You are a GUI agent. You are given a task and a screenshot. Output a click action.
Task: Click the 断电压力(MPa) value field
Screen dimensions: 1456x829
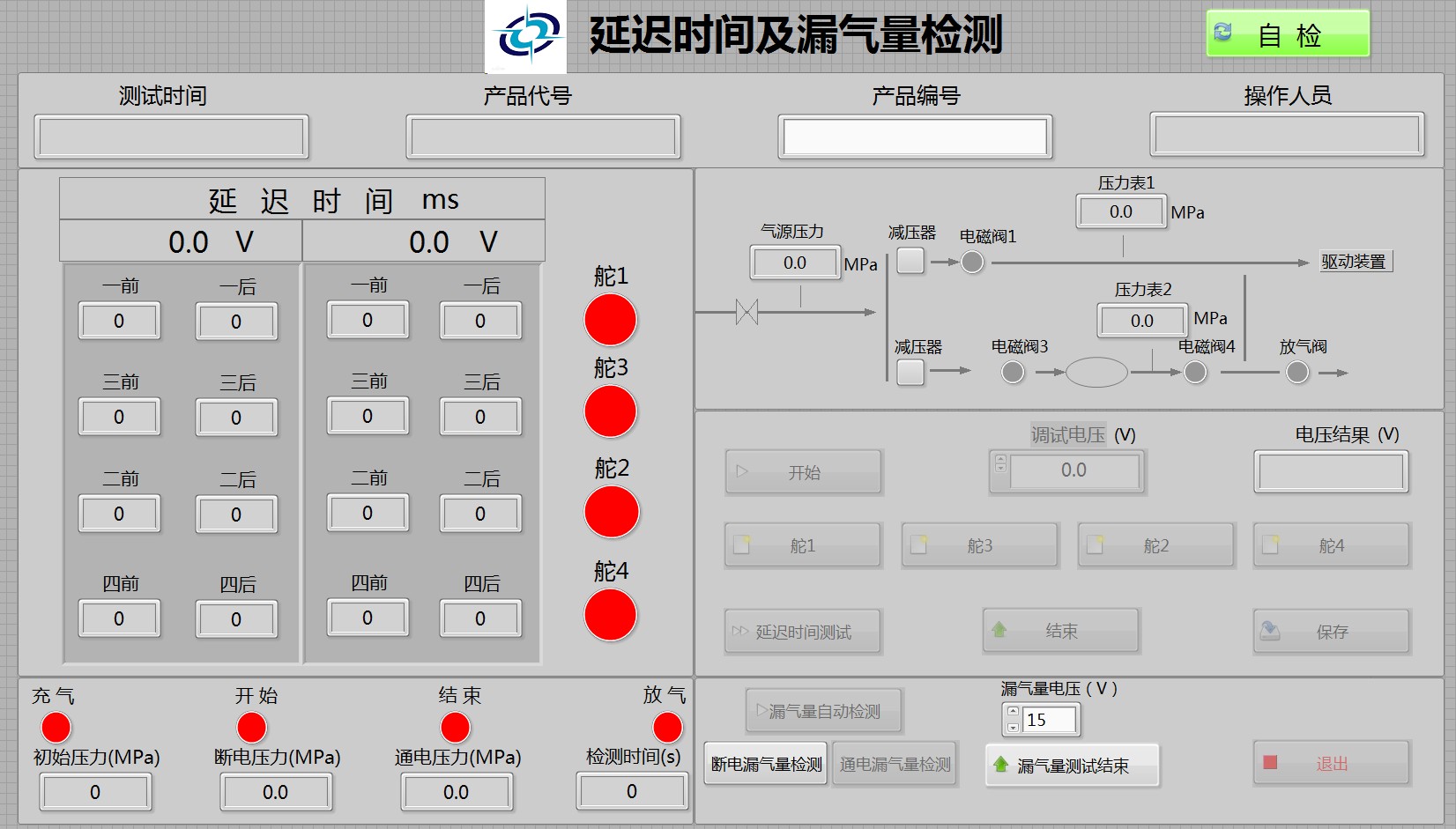point(276,792)
